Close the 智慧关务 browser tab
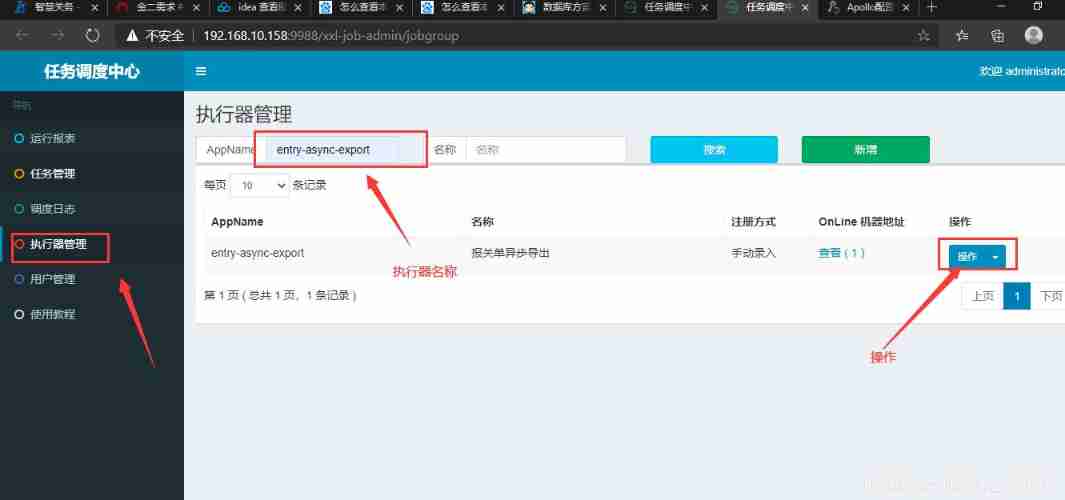Image resolution: width=1065 pixels, height=500 pixels. (94, 7)
